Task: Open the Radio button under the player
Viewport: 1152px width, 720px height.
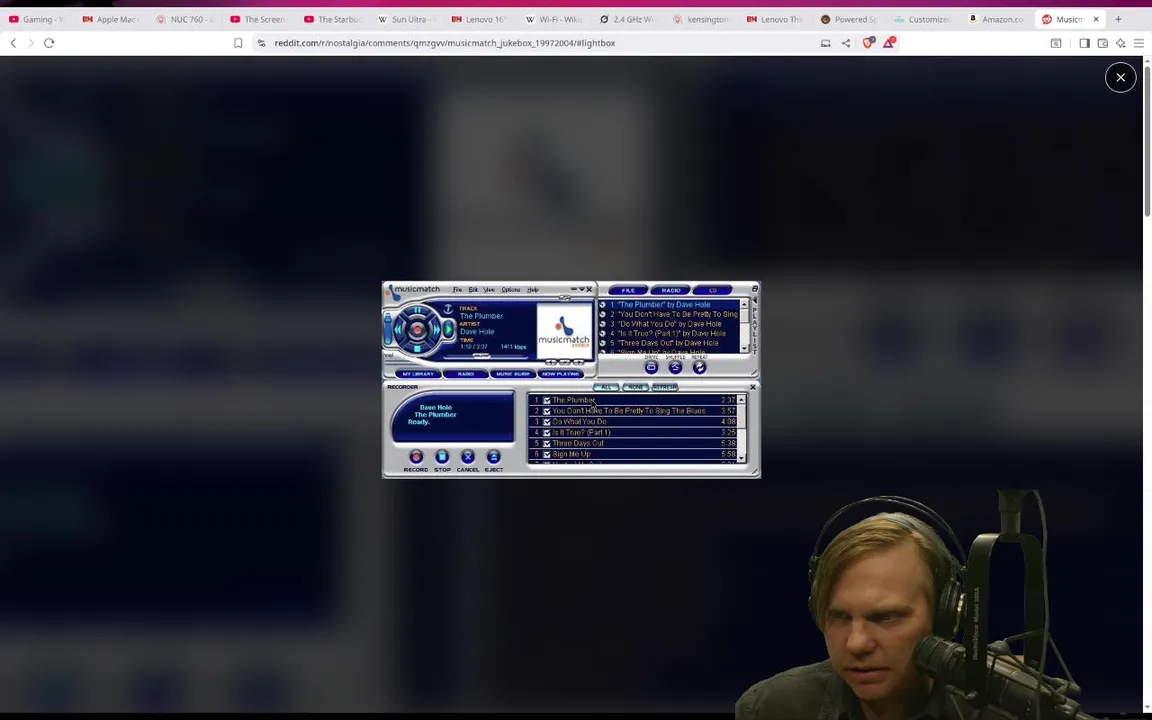Action: click(466, 374)
